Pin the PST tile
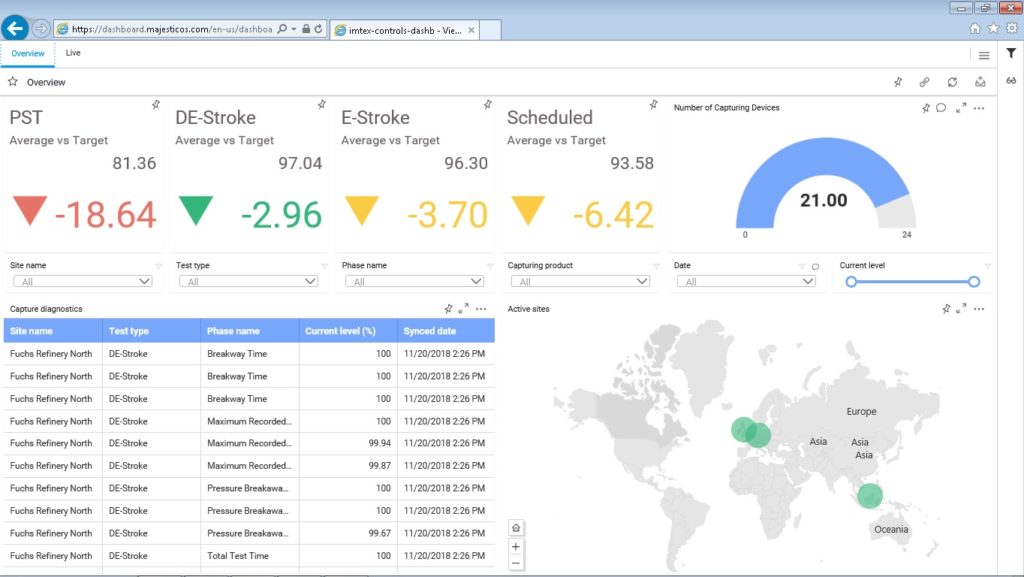The height and width of the screenshot is (577, 1024). click(x=155, y=104)
